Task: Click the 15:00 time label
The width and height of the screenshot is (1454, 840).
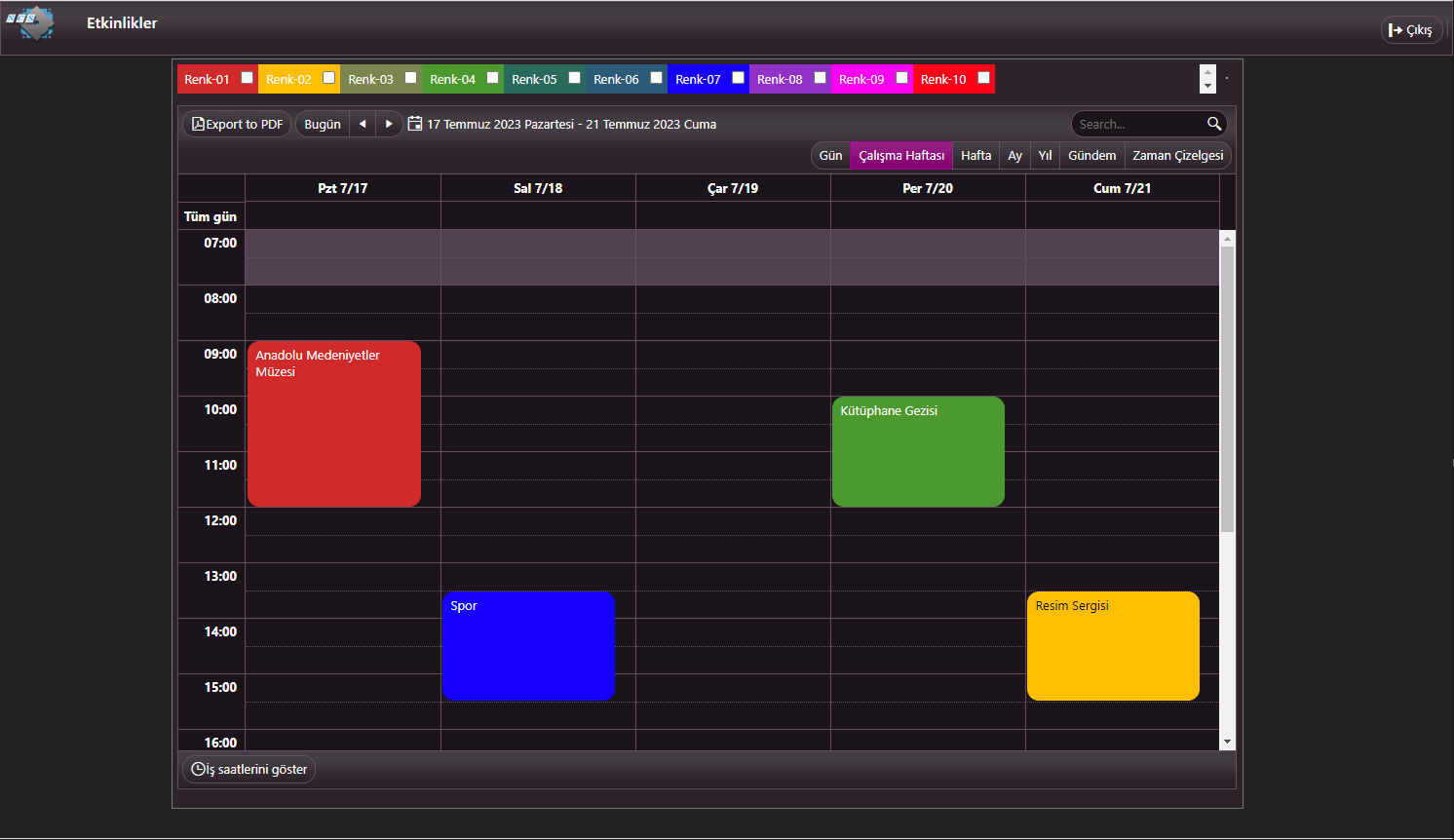Action: [x=220, y=687]
